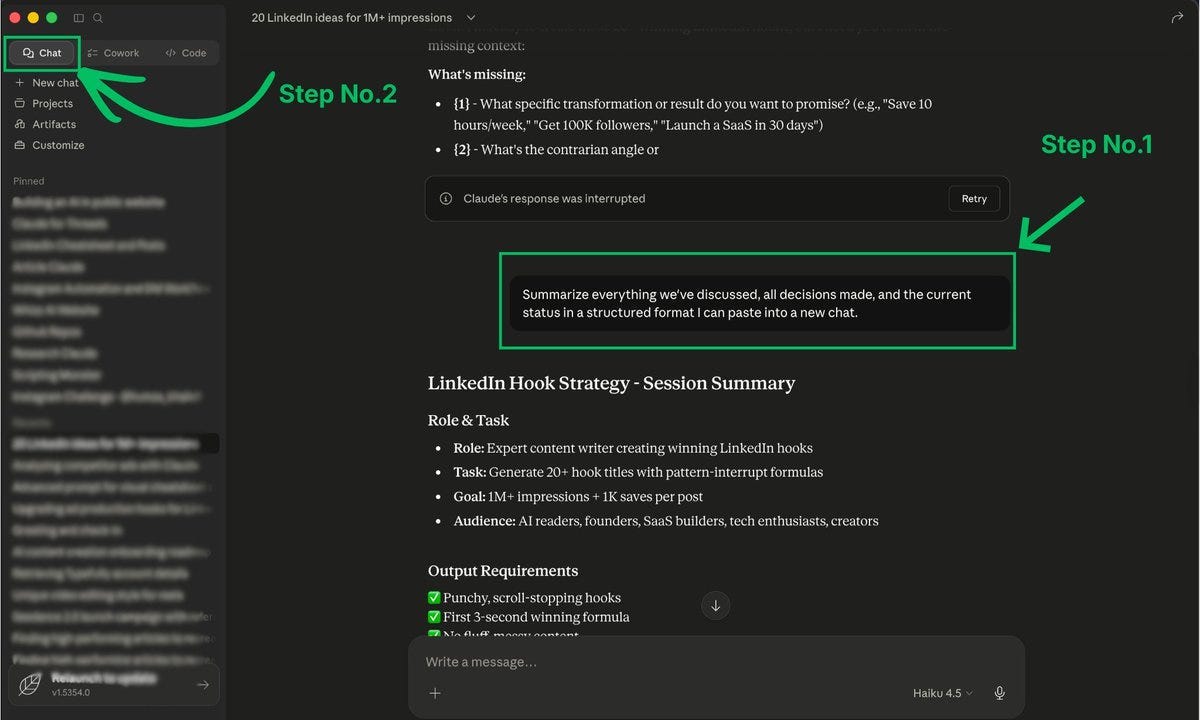Click the Retry button

click(x=974, y=199)
